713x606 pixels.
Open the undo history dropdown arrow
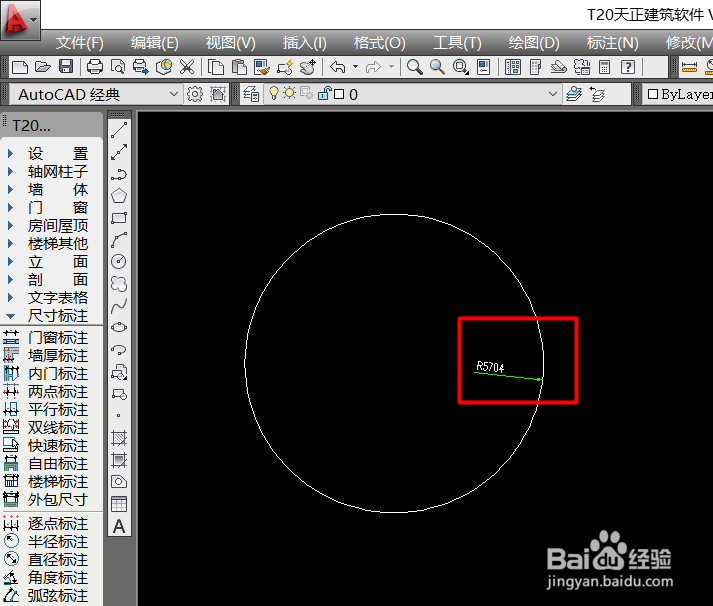[x=355, y=67]
